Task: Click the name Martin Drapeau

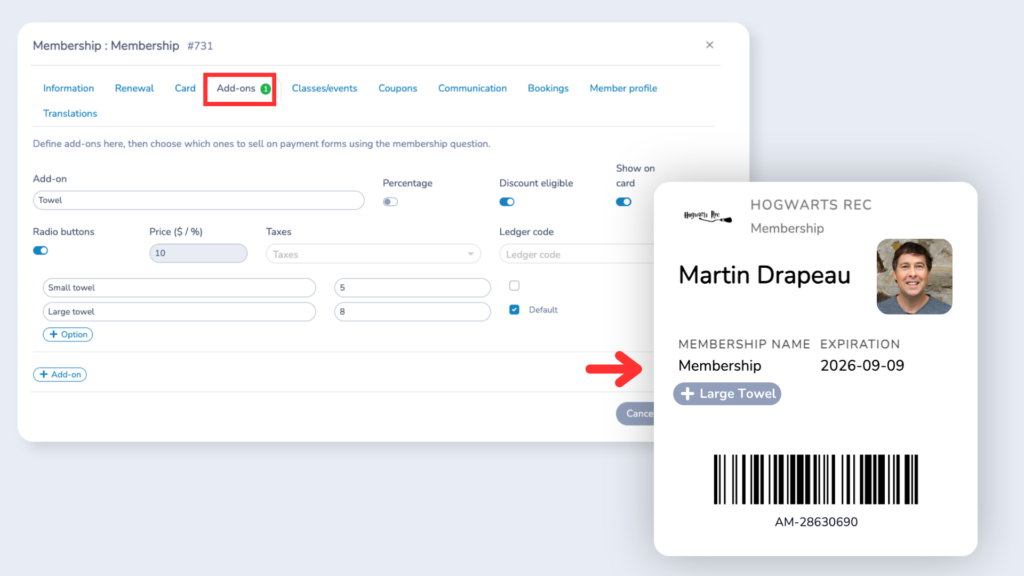Action: (764, 276)
